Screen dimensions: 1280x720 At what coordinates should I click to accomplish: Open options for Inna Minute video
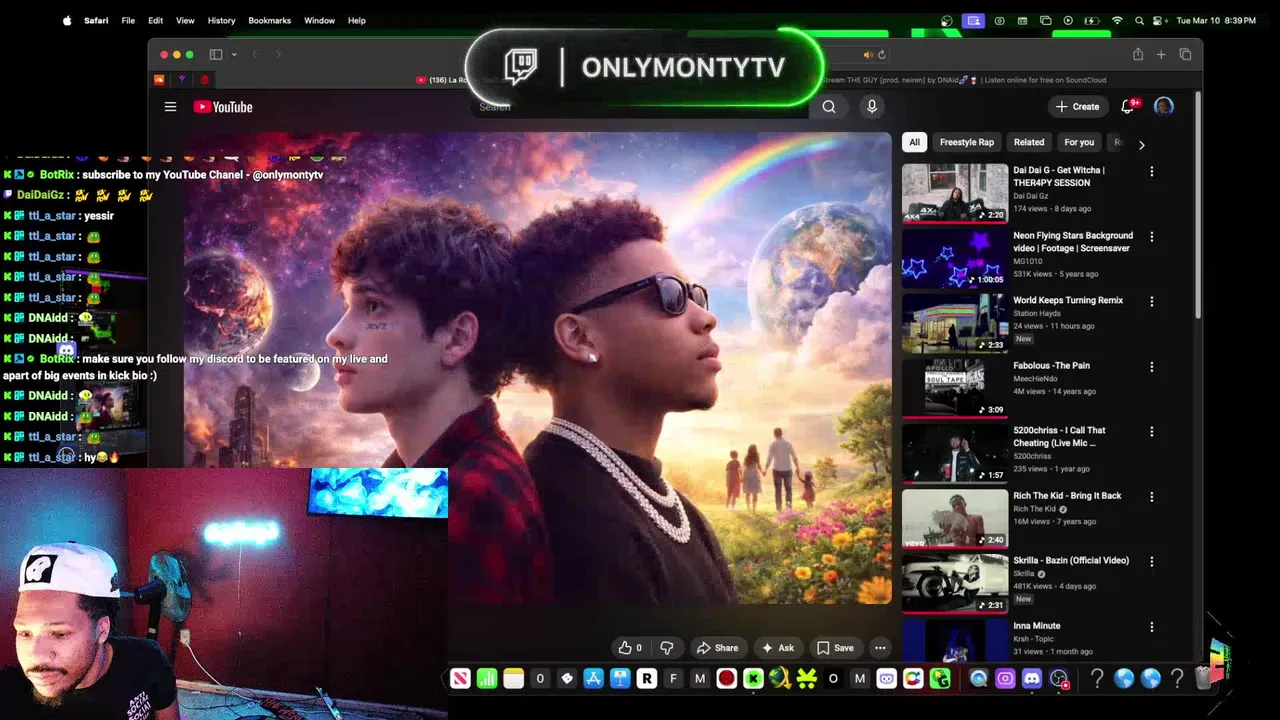click(1152, 627)
